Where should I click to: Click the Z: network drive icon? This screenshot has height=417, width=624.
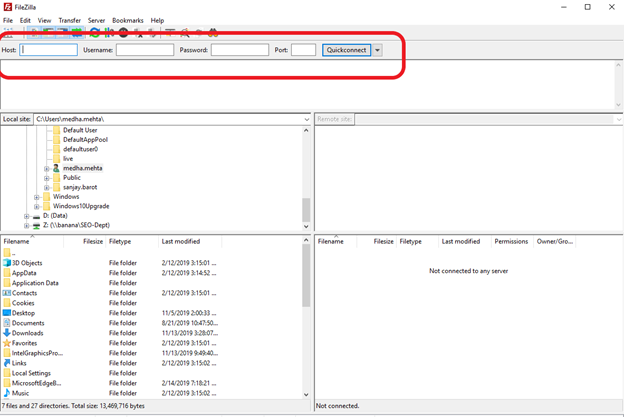pos(37,225)
